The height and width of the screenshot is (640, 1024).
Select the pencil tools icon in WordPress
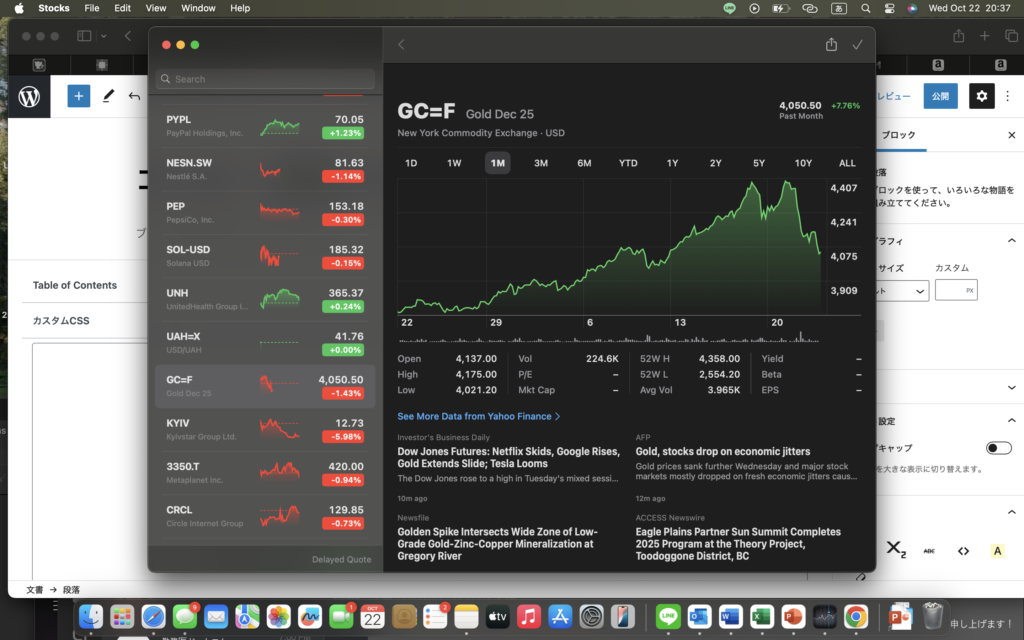tap(108, 96)
